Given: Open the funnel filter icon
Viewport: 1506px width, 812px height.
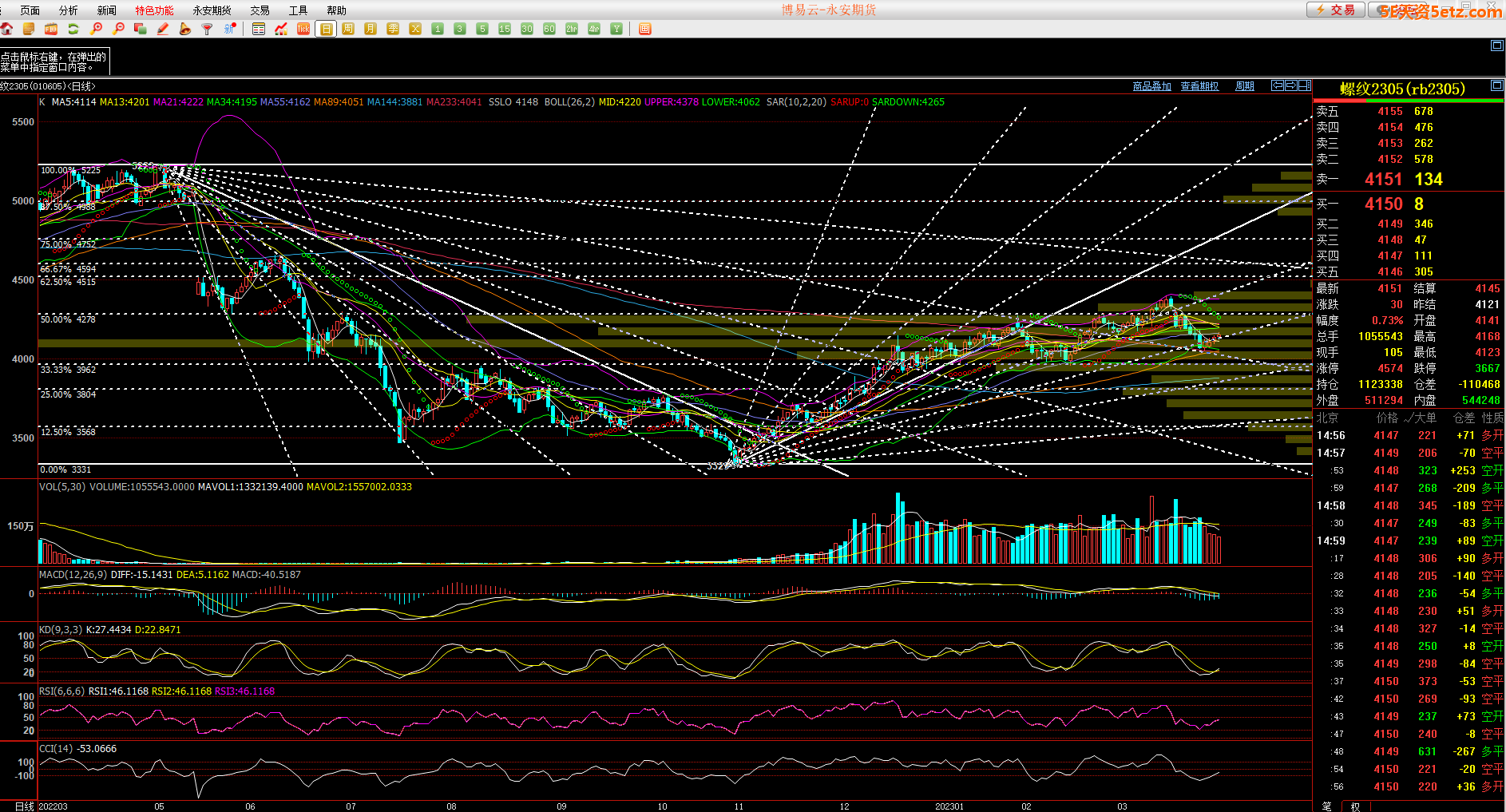Looking at the screenshot, I should (x=208, y=29).
